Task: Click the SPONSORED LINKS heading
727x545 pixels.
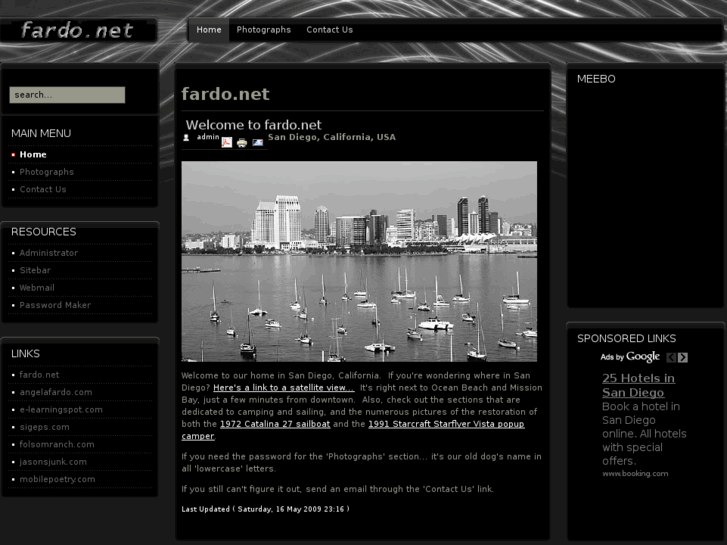Action: [626, 339]
